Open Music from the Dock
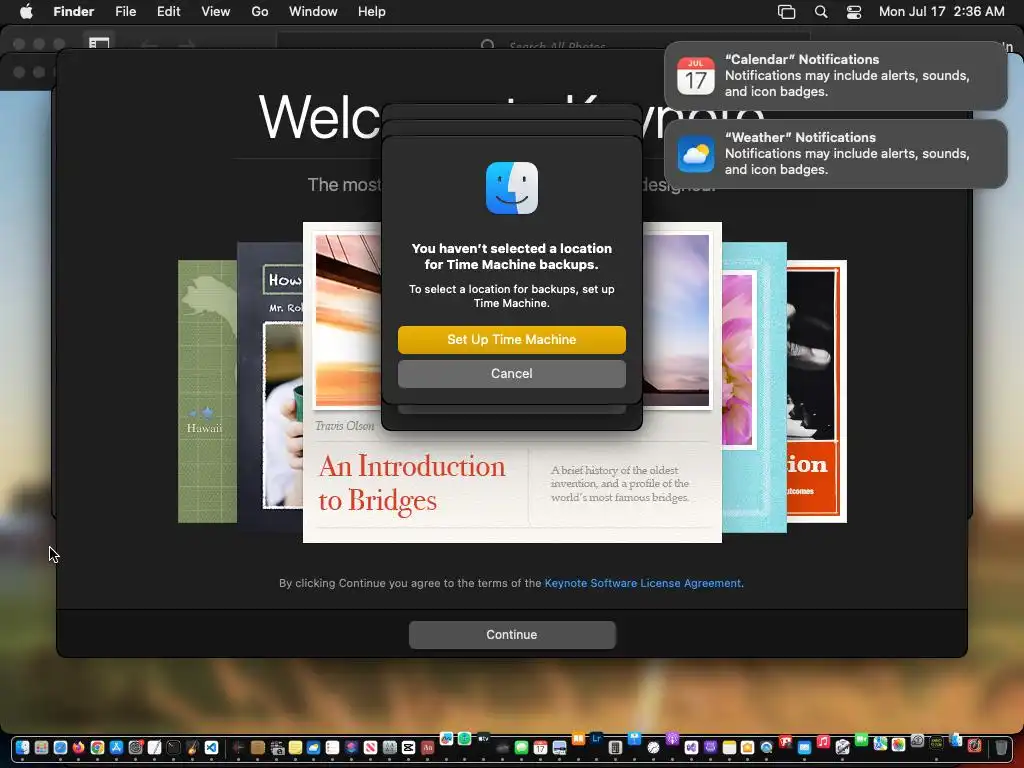The image size is (1024, 768). (823, 741)
